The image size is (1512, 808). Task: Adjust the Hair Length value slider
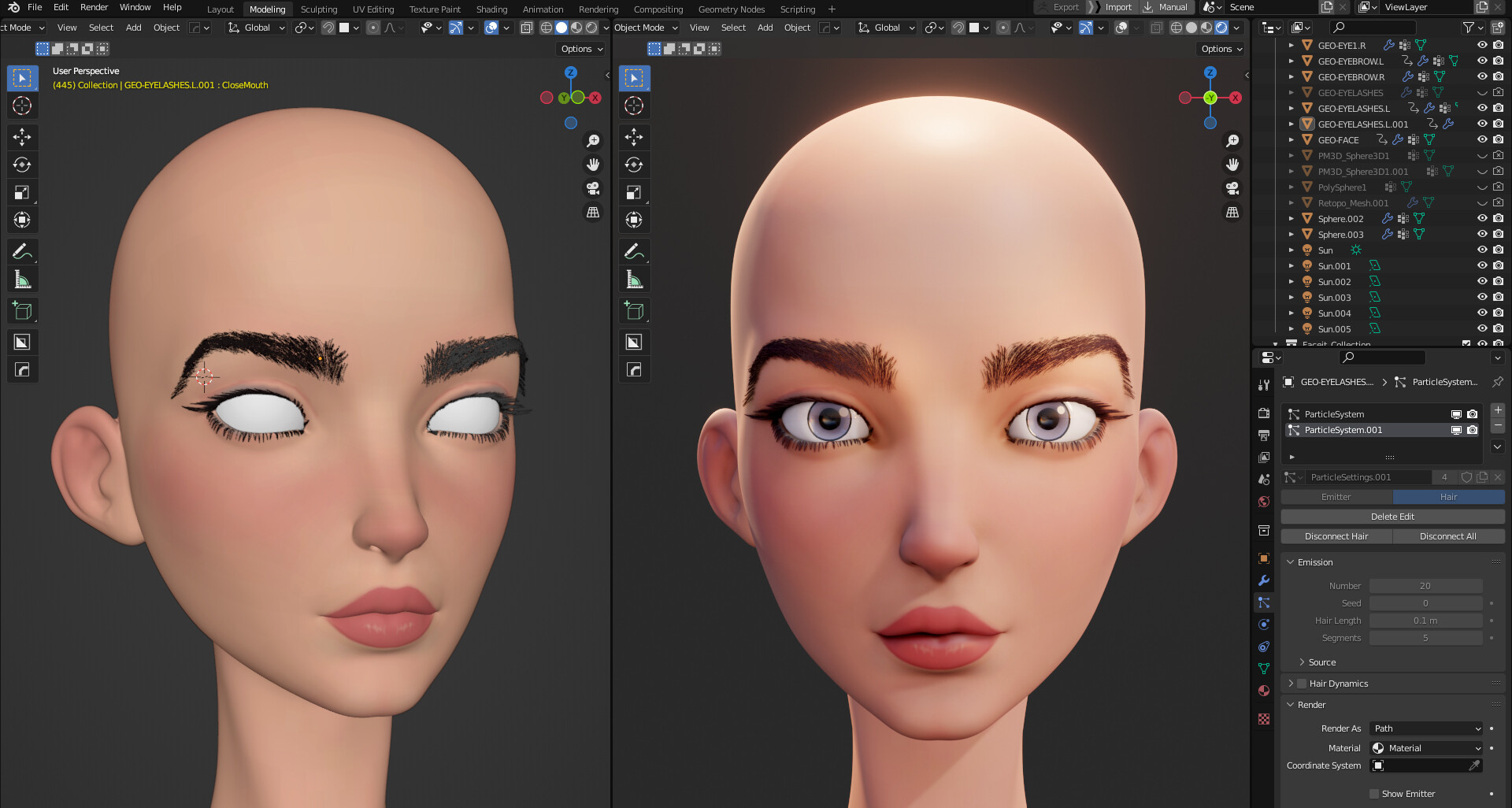click(1425, 621)
